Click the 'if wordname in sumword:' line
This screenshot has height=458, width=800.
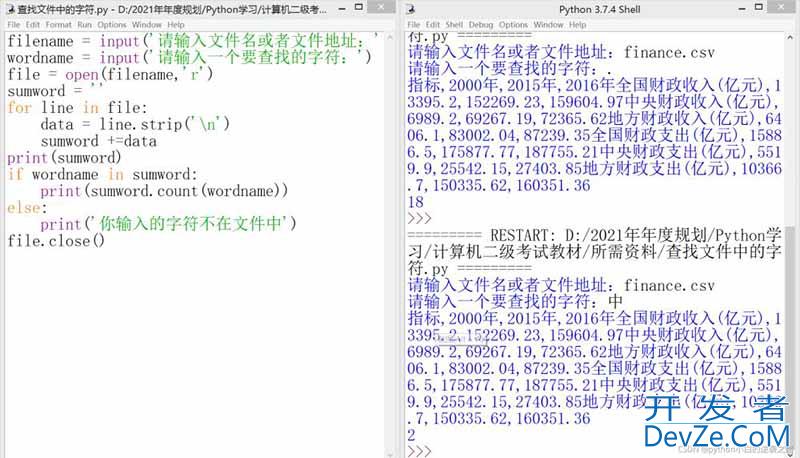click(x=102, y=174)
